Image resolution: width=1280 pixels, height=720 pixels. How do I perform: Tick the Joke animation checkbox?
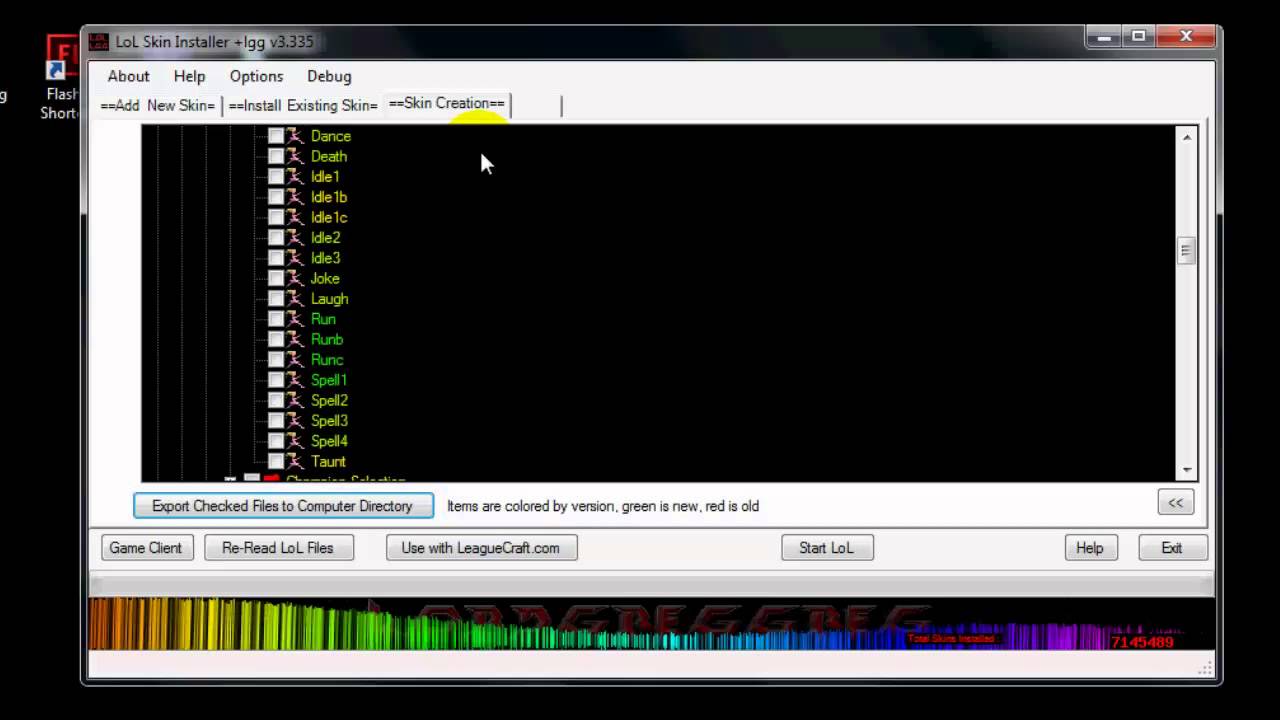pyautogui.click(x=276, y=278)
